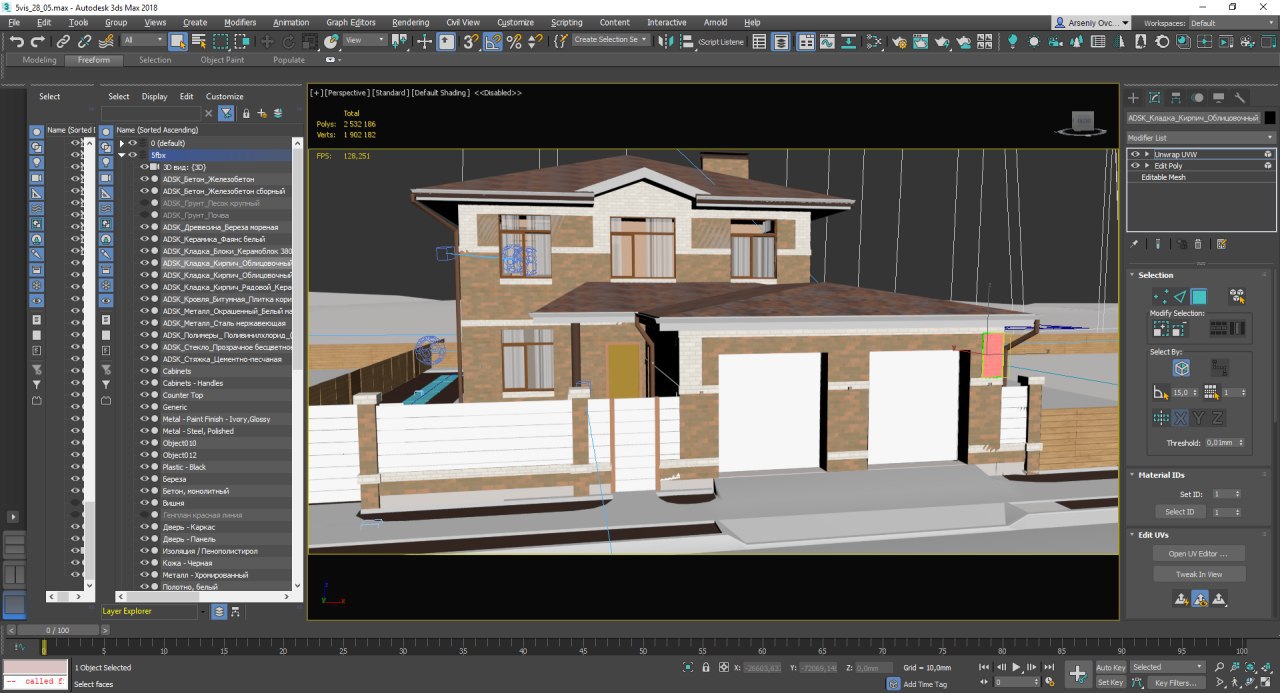1280x693 pixels.
Task: Open the Create panel plus tab
Action: pos(1133,97)
